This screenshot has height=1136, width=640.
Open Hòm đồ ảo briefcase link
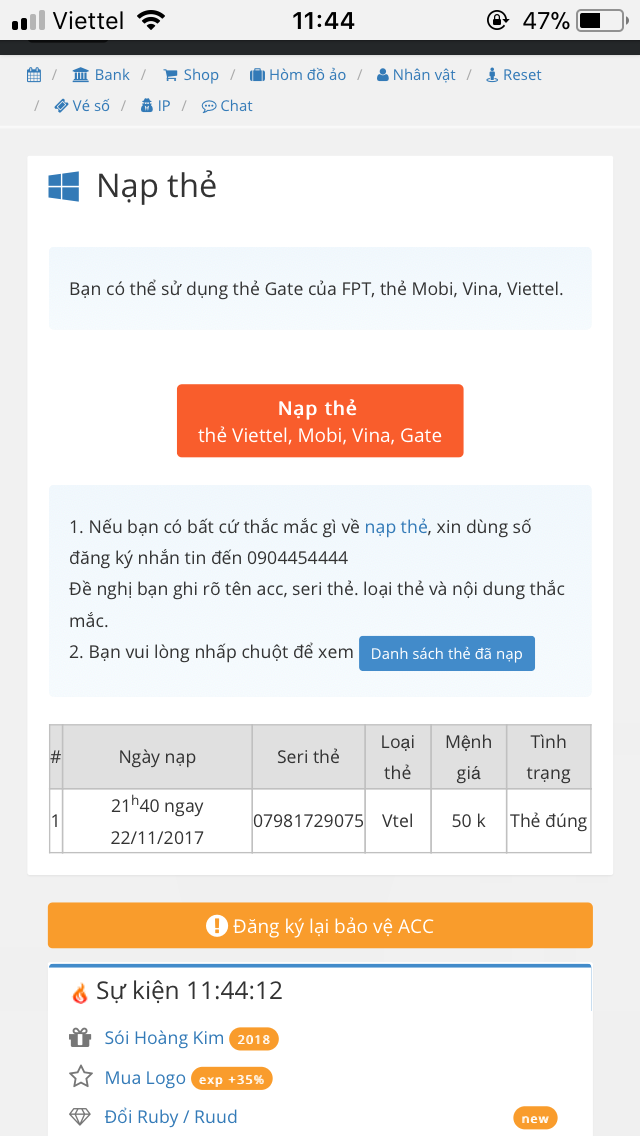(298, 75)
